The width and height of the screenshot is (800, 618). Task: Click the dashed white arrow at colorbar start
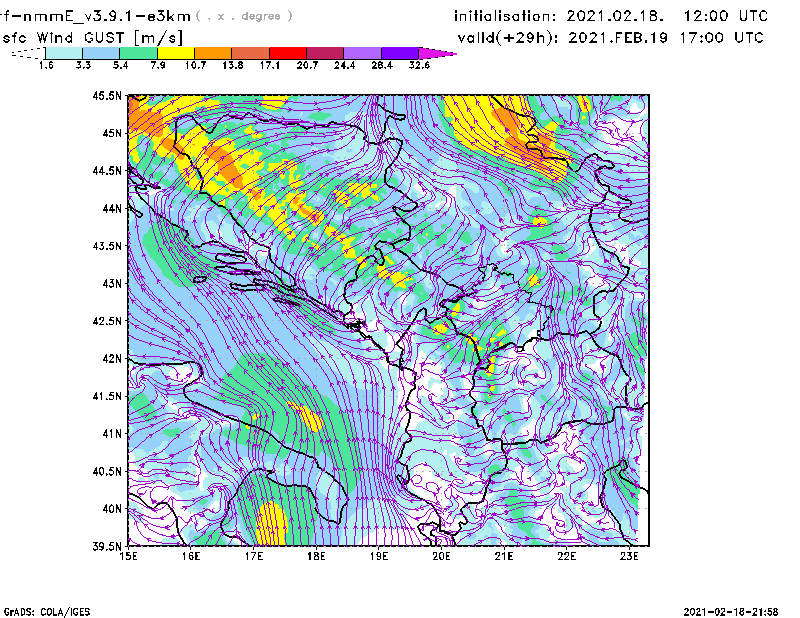coord(28,53)
